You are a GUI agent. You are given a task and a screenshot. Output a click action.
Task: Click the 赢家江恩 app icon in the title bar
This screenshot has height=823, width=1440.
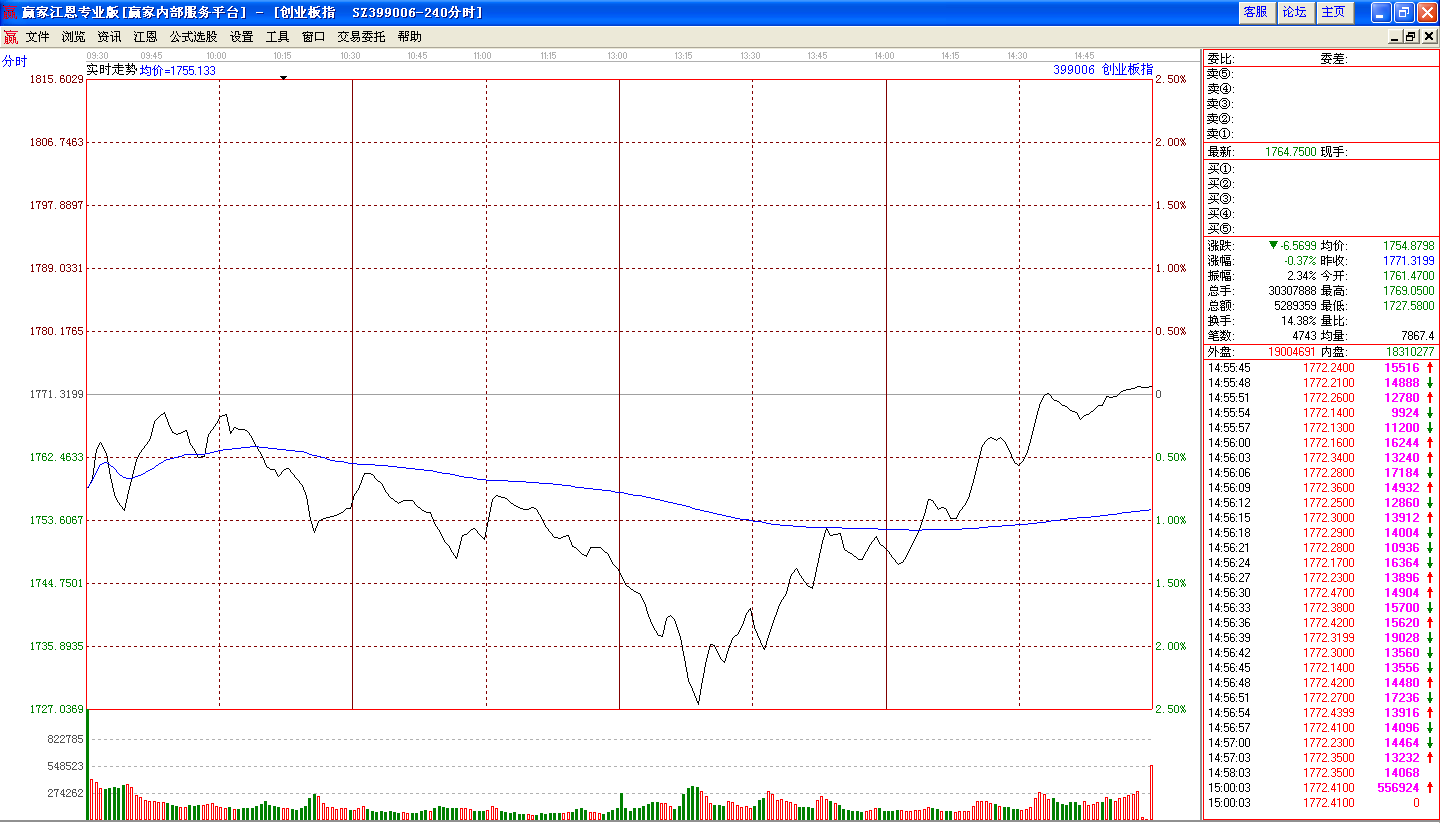[10, 12]
